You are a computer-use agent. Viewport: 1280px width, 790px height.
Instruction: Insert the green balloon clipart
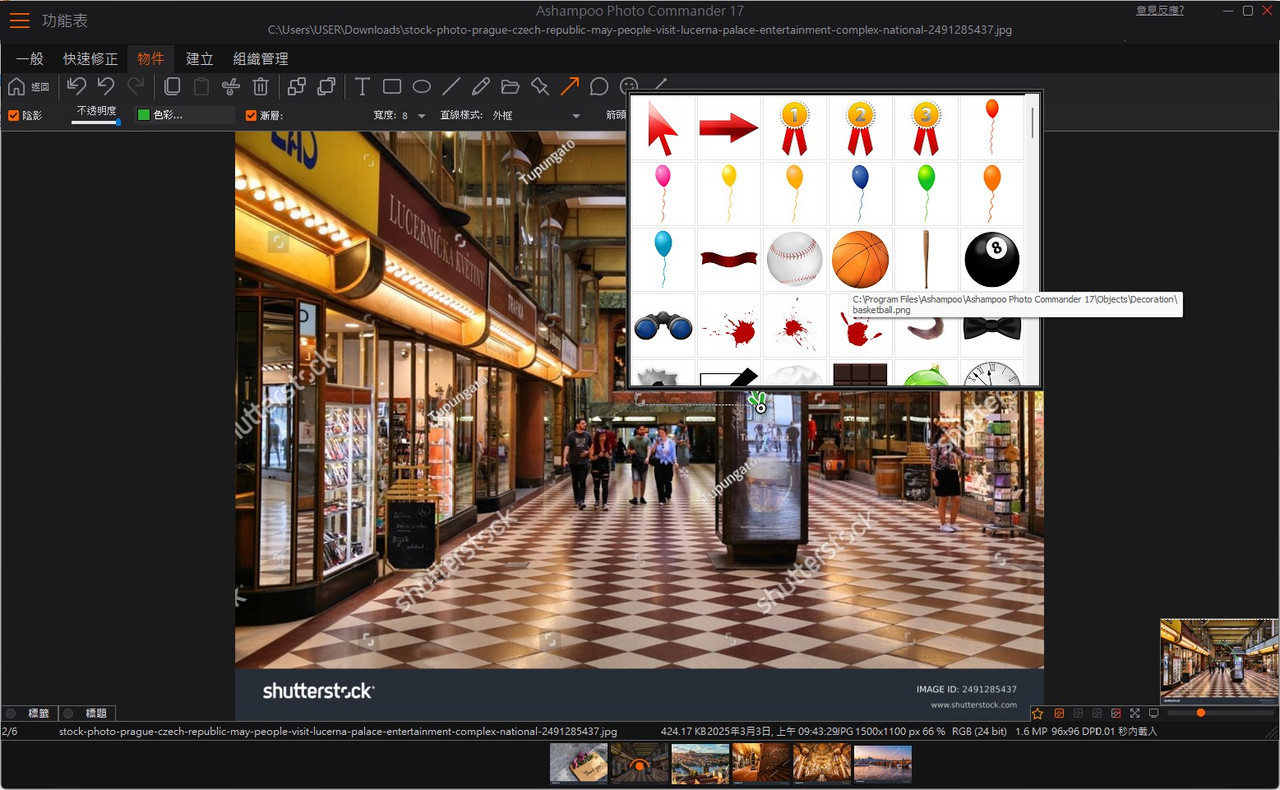point(926,193)
